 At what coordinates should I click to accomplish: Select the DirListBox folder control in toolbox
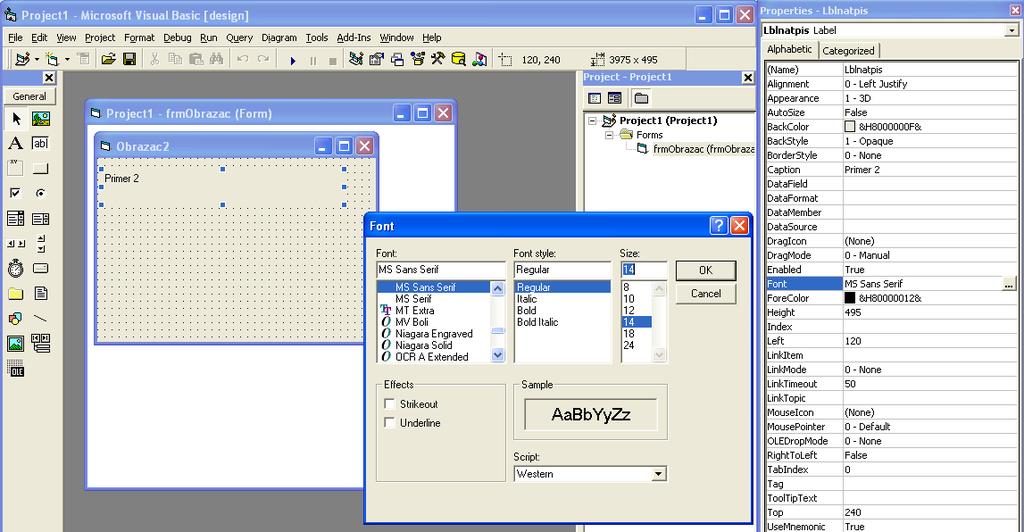(x=16, y=293)
